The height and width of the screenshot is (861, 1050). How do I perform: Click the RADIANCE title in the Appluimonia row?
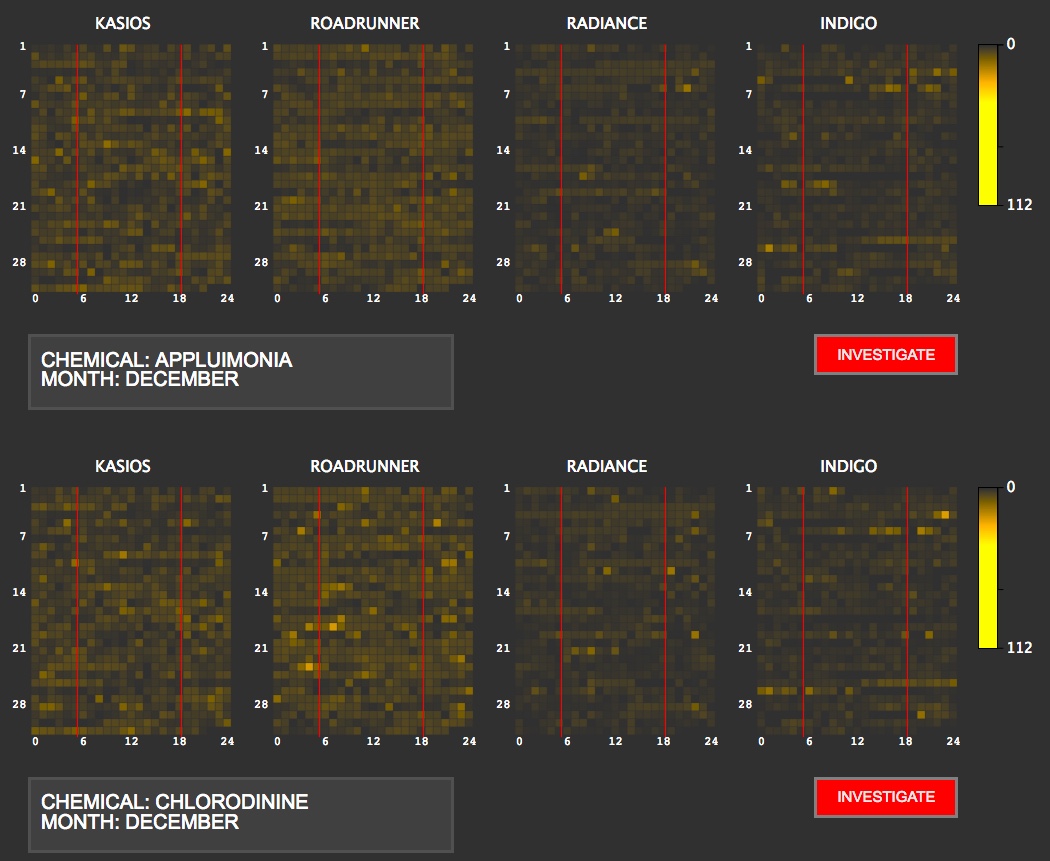[x=607, y=23]
